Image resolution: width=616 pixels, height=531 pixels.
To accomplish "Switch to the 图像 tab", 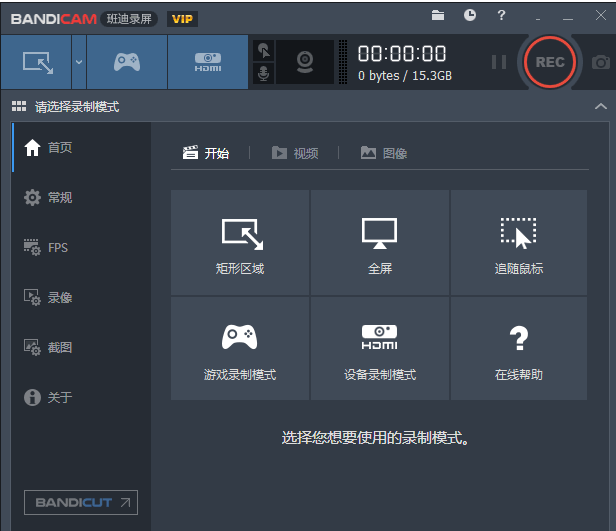I will pyautogui.click(x=384, y=153).
